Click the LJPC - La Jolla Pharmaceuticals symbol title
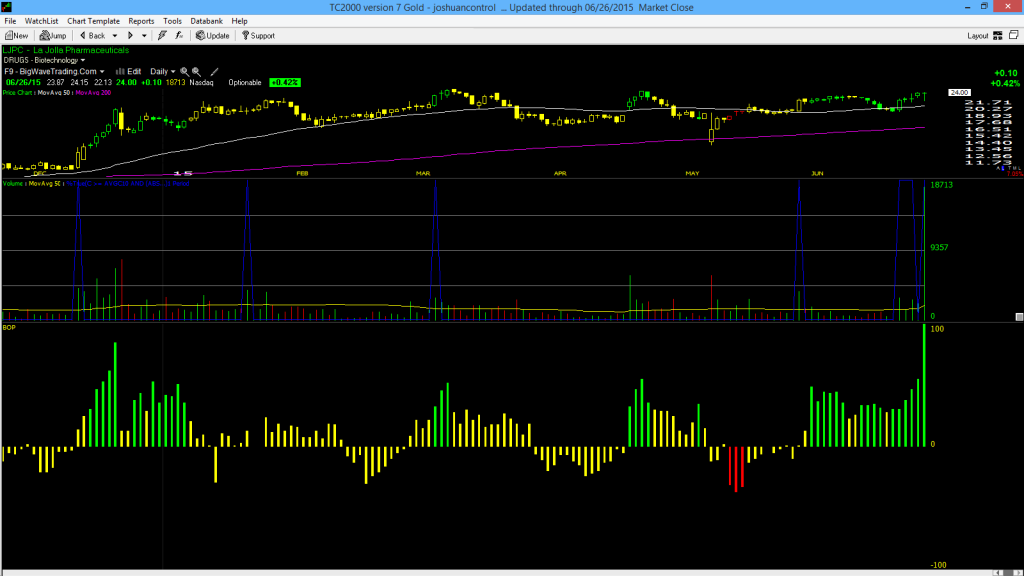 66,50
